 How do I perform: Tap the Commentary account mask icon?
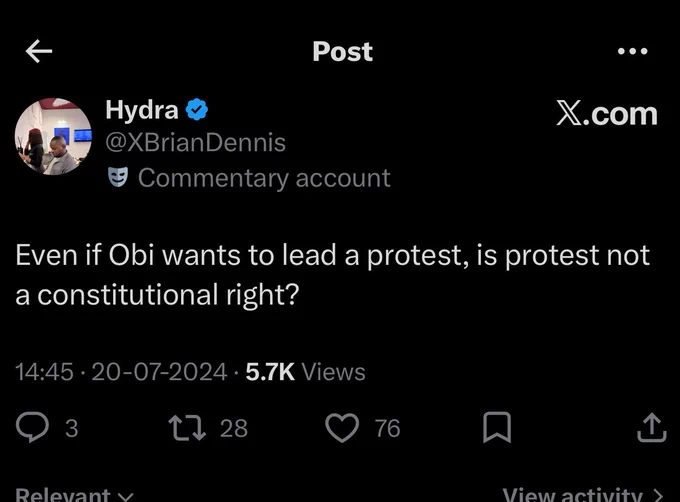tap(118, 177)
